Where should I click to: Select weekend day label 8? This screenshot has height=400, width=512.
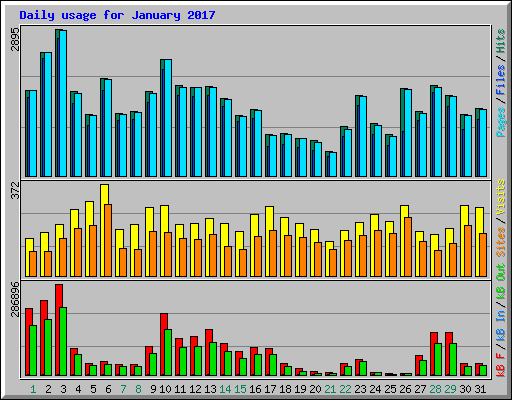tap(138, 389)
